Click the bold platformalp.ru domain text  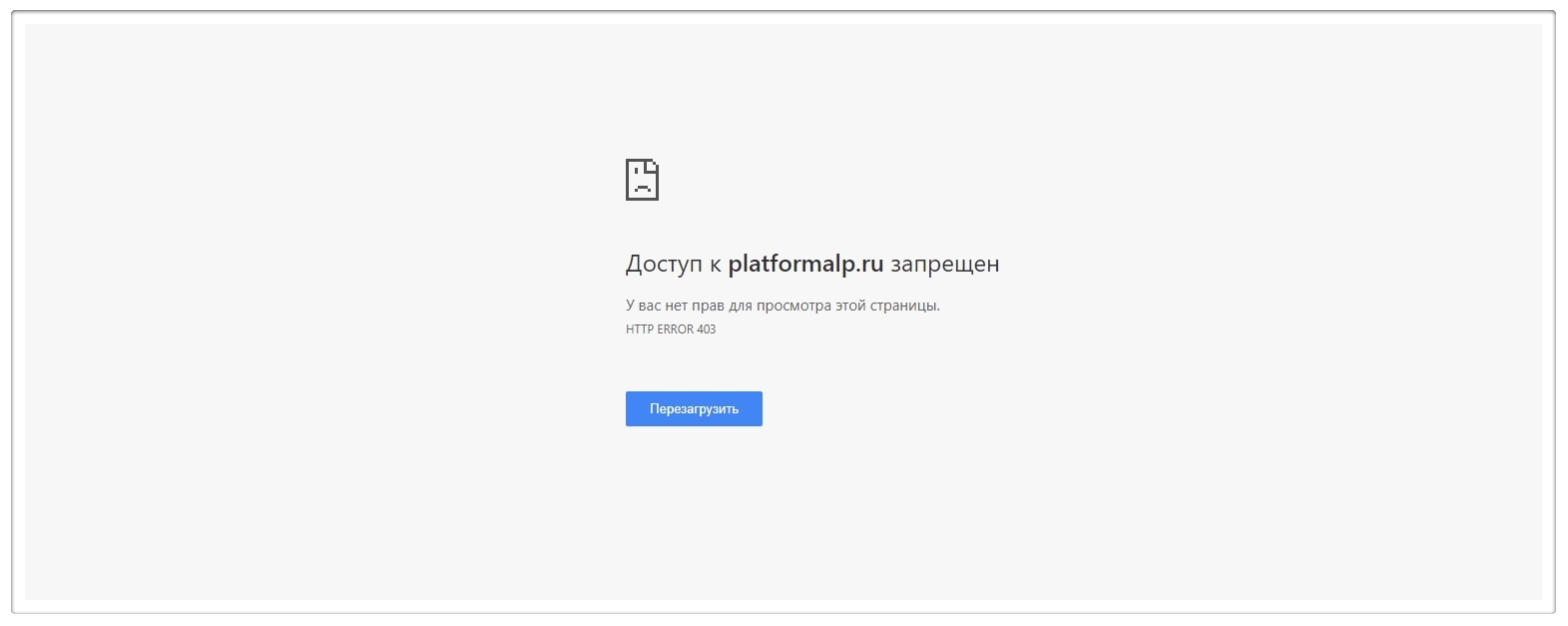tap(805, 264)
